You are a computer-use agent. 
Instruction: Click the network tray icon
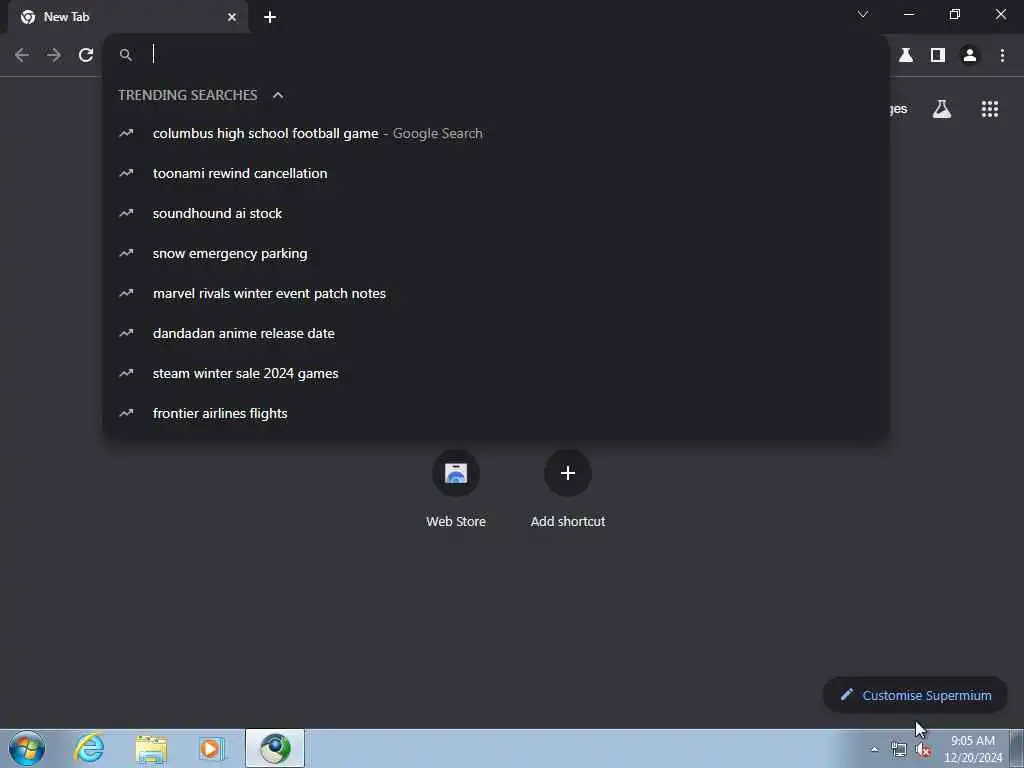pos(899,750)
